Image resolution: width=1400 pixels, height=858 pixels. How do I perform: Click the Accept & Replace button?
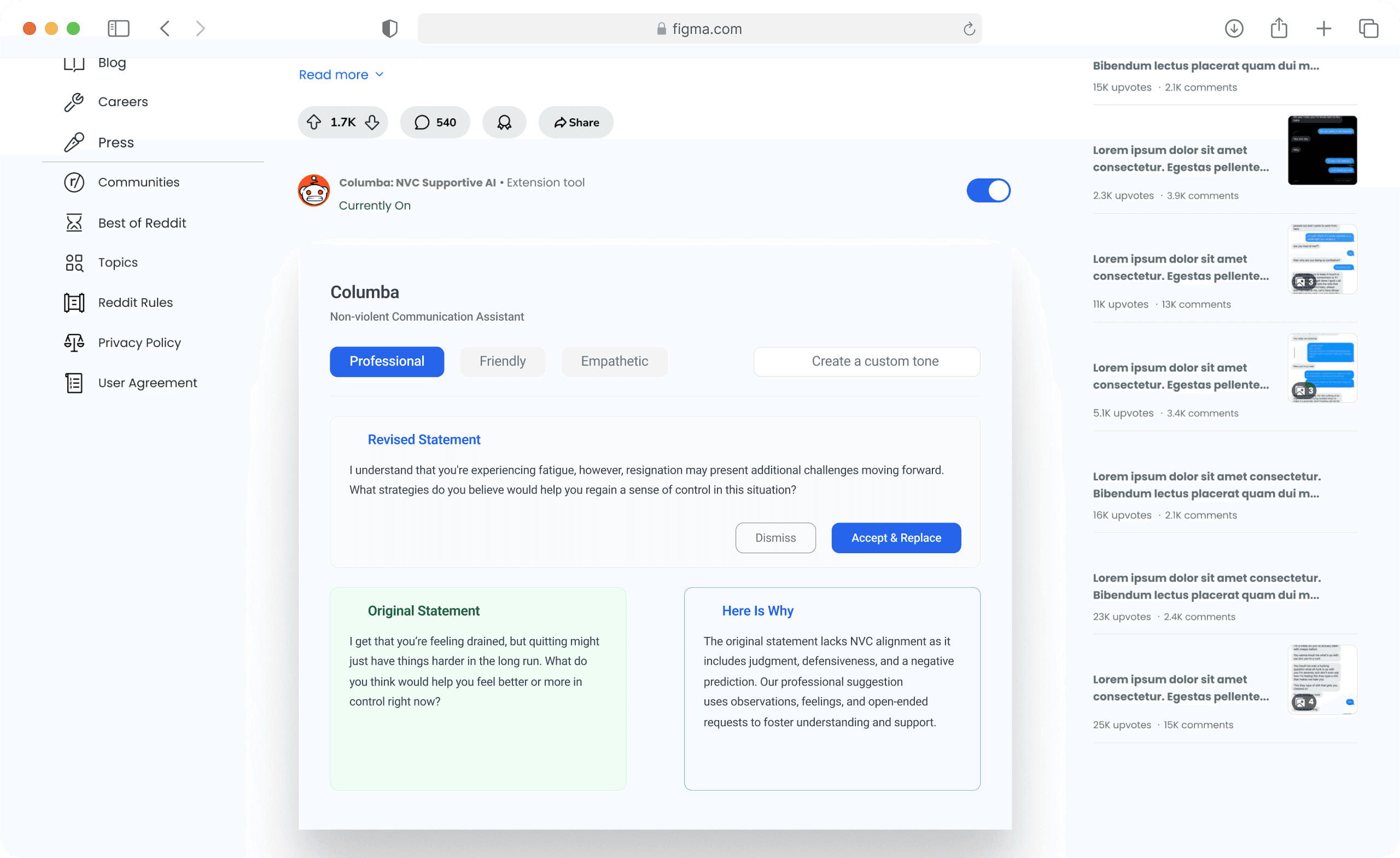(896, 538)
